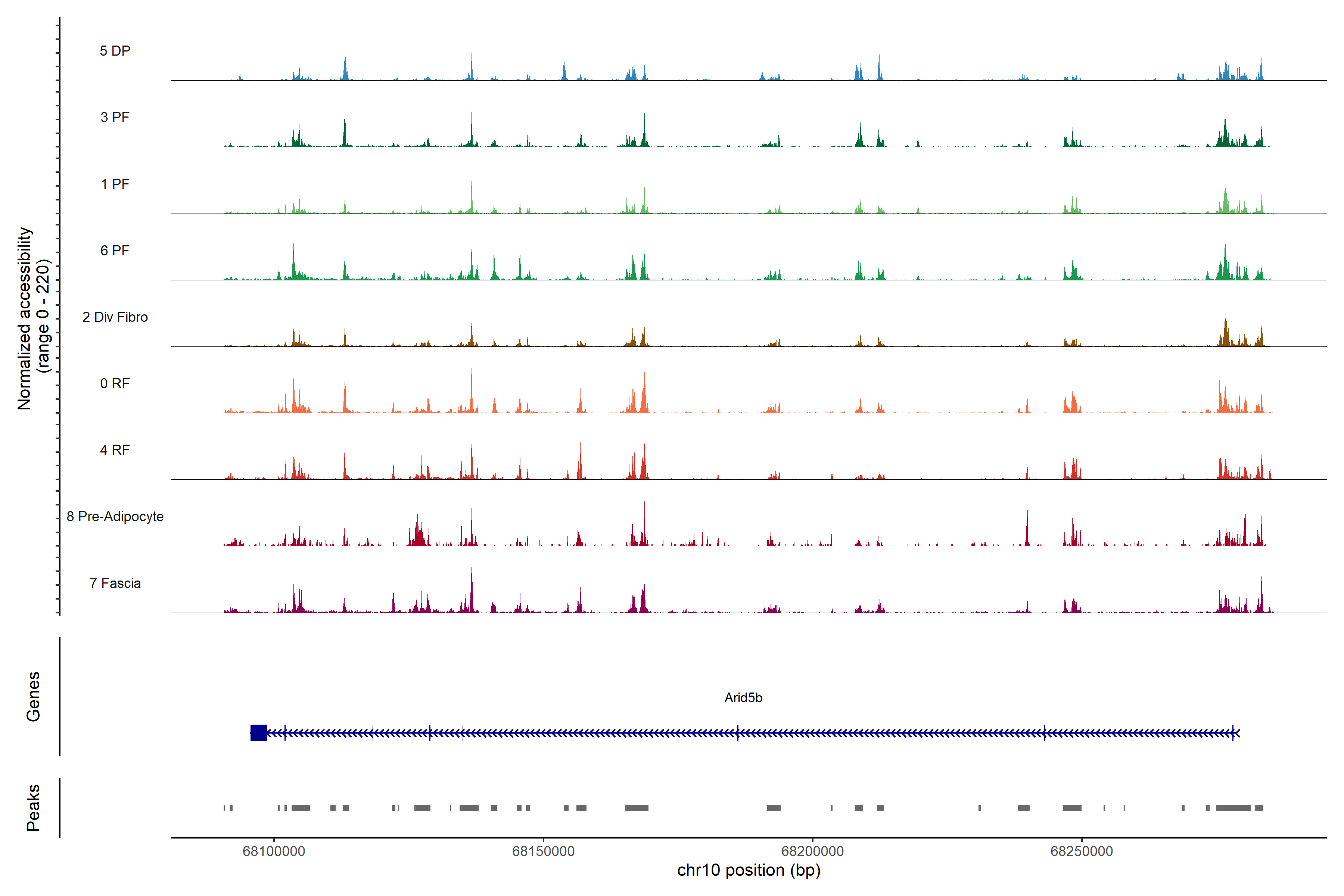Click the 5 DP track label
The image size is (1344, 896).
click(115, 51)
